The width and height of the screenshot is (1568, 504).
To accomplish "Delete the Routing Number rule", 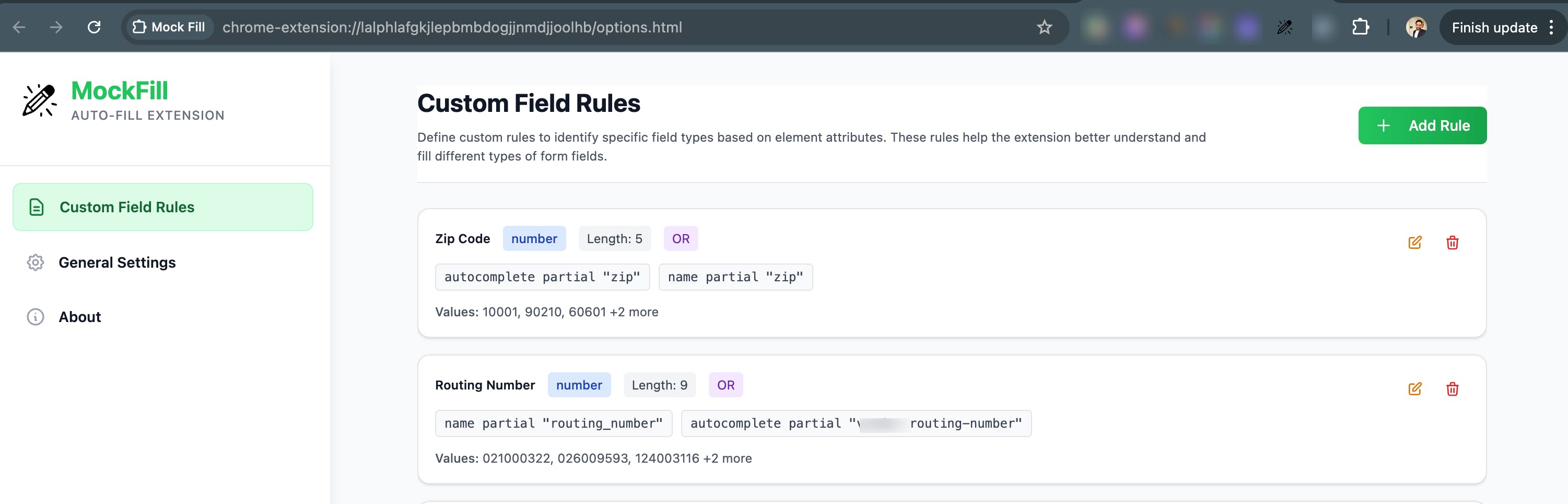I will [x=1452, y=389].
